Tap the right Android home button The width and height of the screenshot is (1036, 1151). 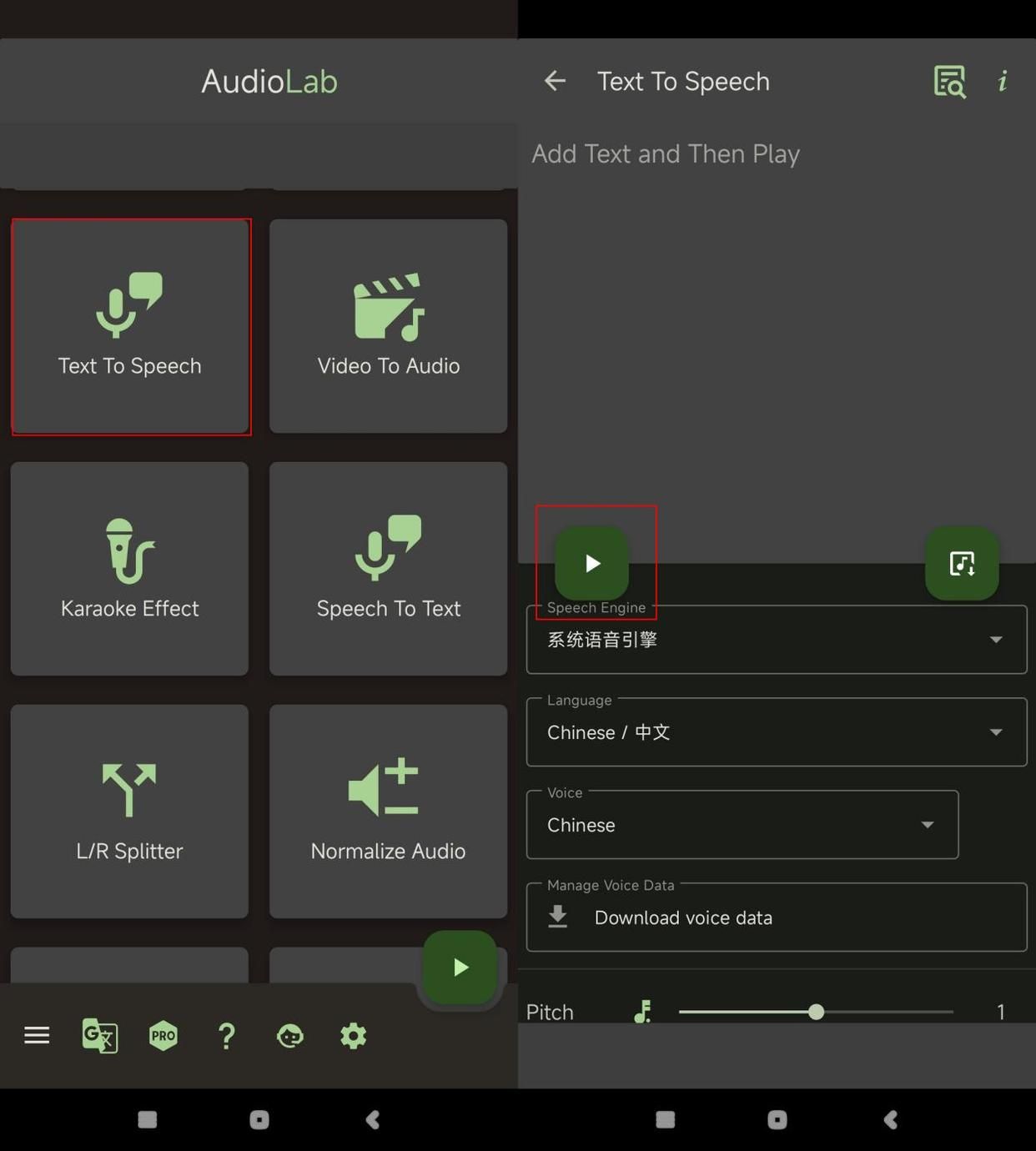coord(777,1119)
